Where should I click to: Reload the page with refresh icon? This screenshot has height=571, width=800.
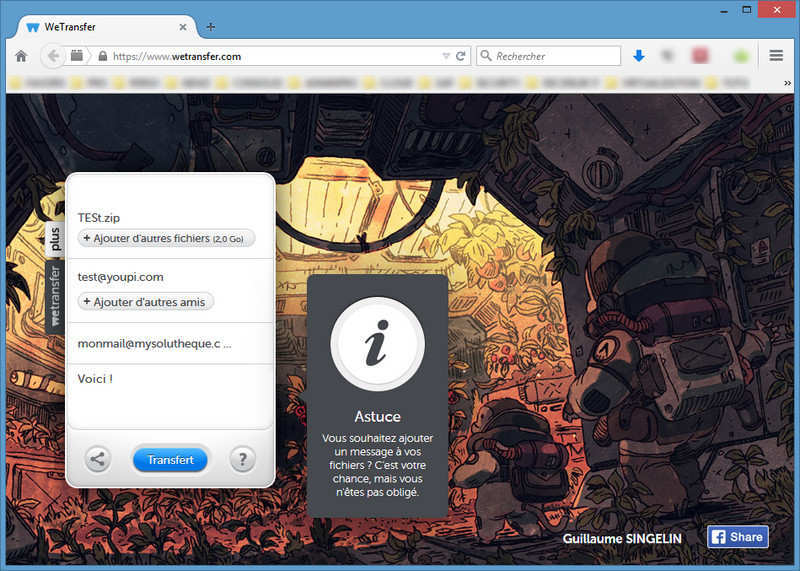tap(461, 56)
